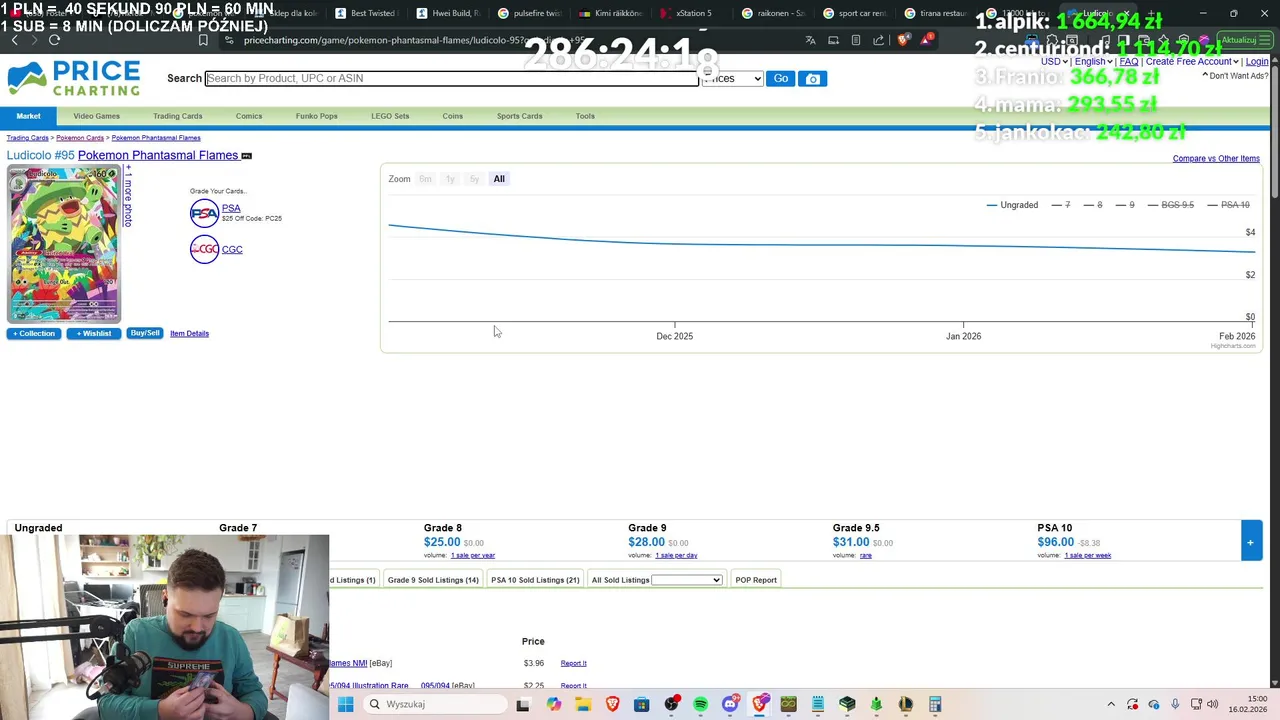Screen dimensions: 1280x720
Task: Open Spotify from the taskbar
Action: point(700,704)
